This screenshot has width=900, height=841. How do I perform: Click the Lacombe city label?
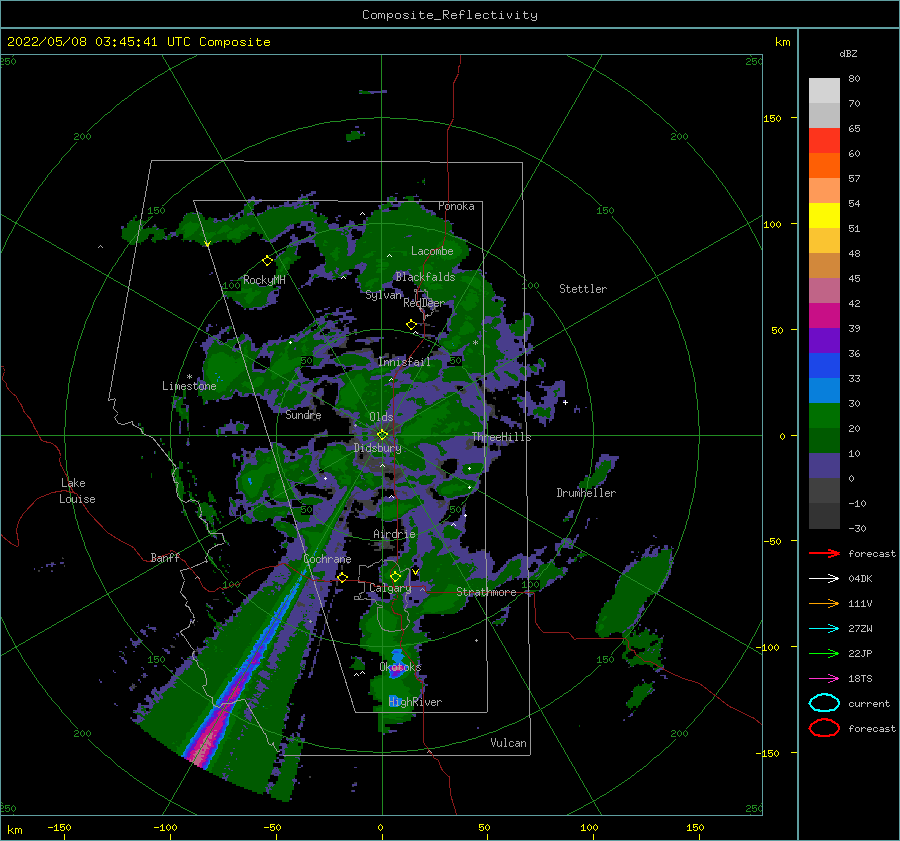click(432, 251)
